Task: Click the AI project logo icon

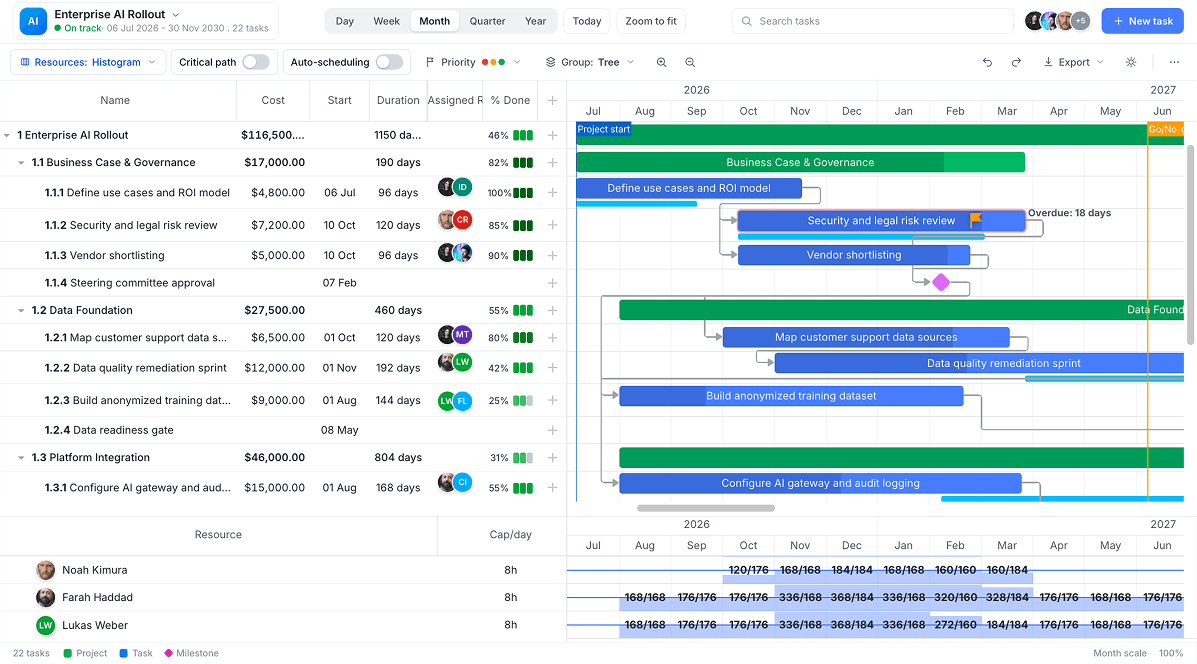Action: pyautogui.click(x=33, y=21)
